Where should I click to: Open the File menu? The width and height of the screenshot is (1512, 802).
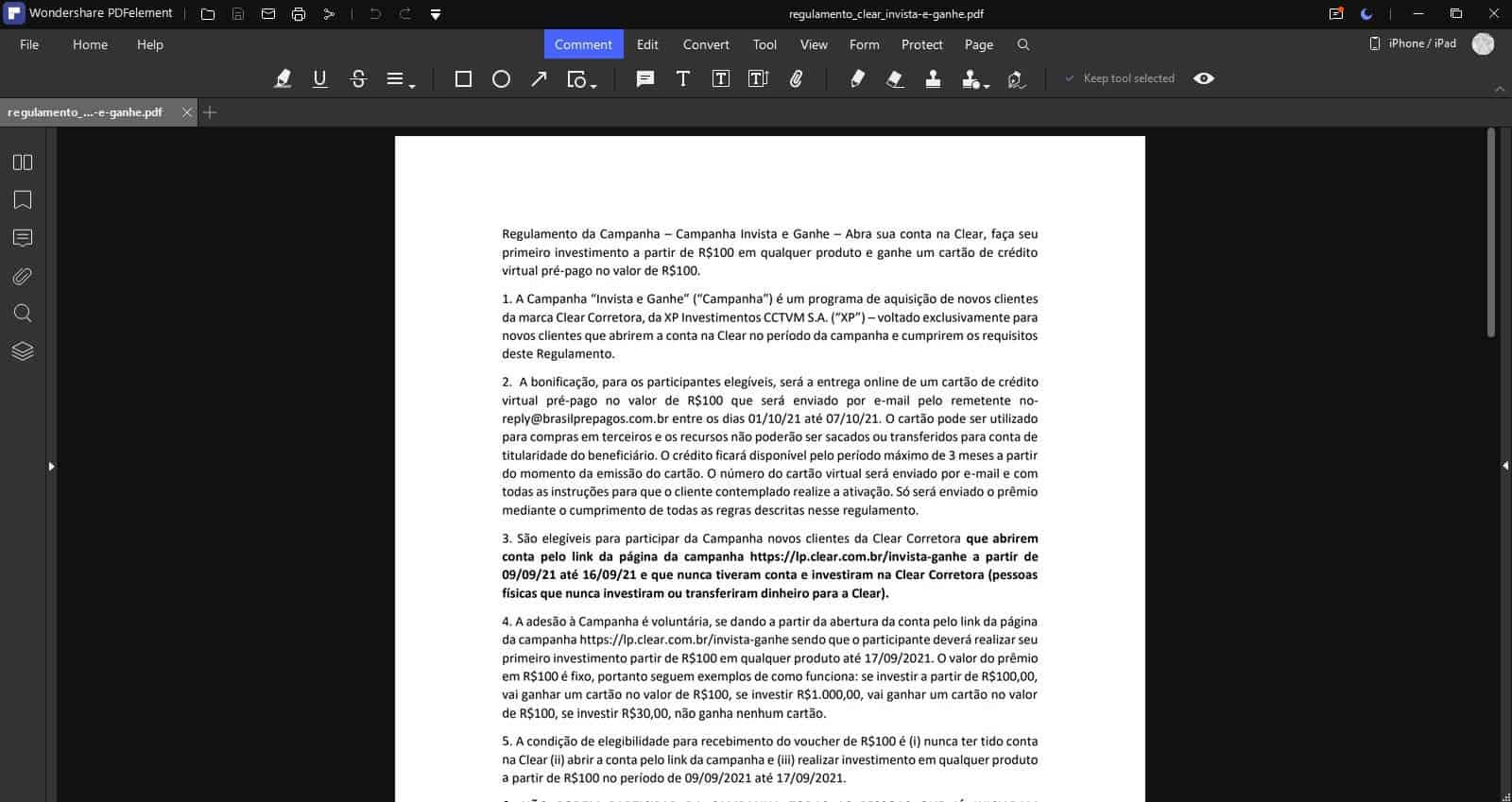tap(29, 44)
